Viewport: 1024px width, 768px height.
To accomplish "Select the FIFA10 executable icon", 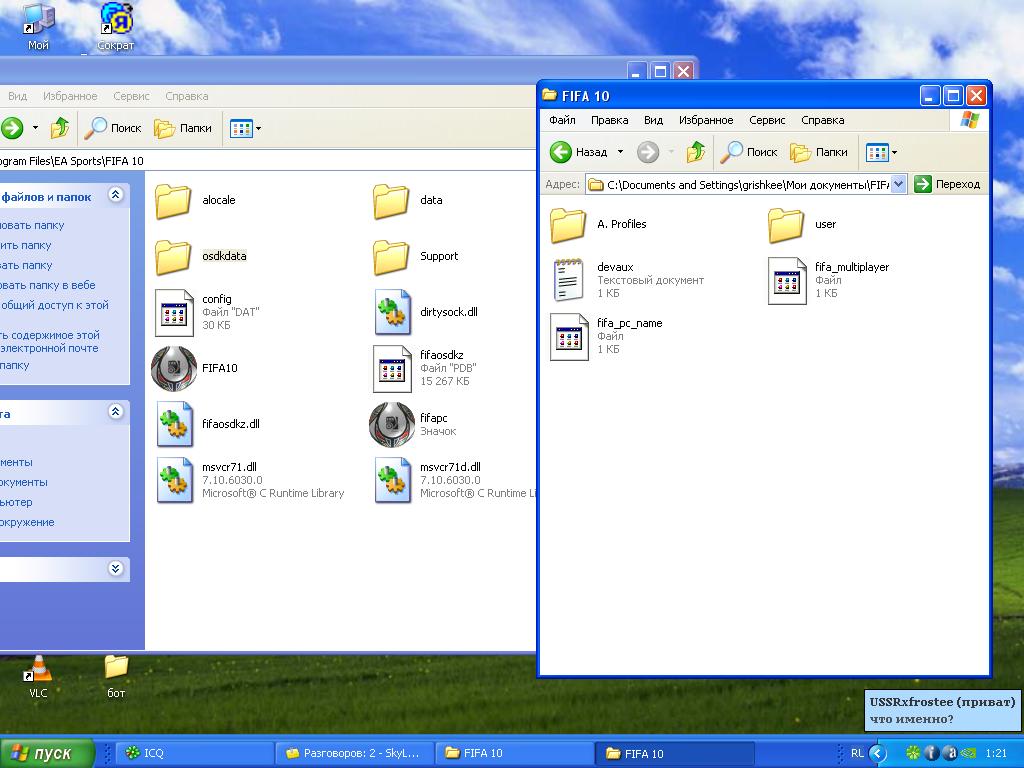I will pos(174,368).
